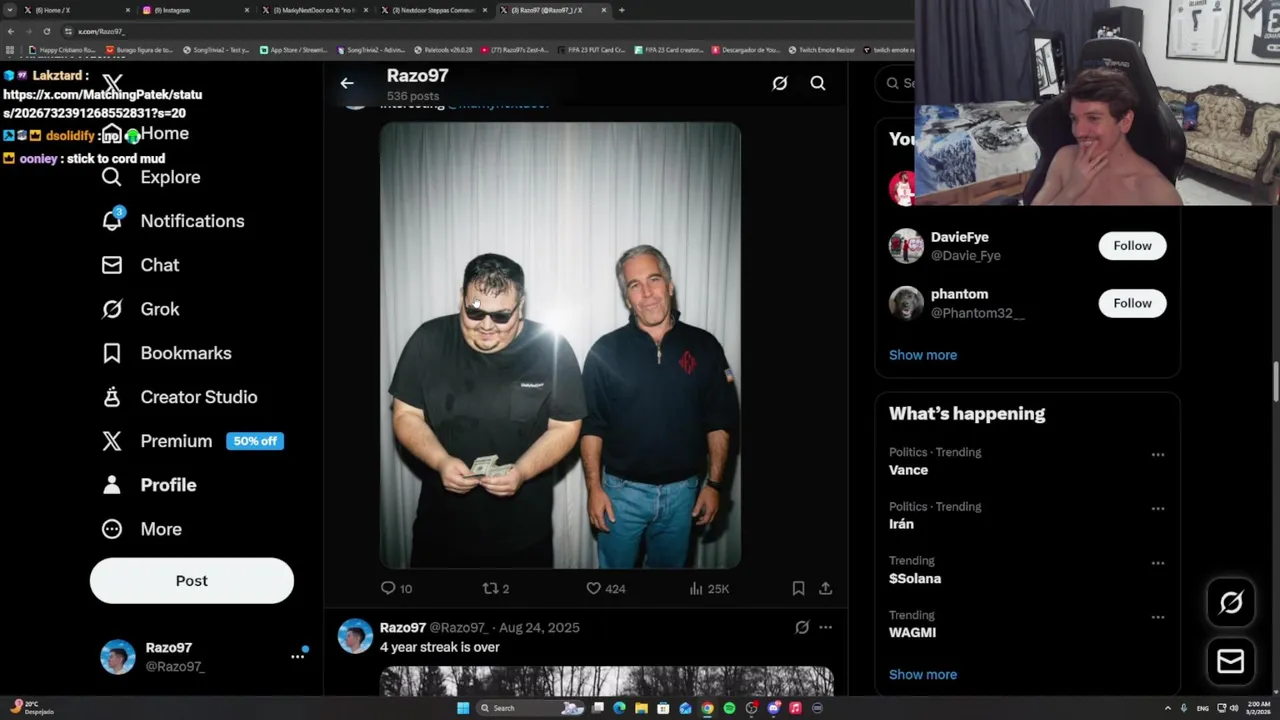Switch to the Nextdoor Steppas Community tab

click(x=432, y=10)
